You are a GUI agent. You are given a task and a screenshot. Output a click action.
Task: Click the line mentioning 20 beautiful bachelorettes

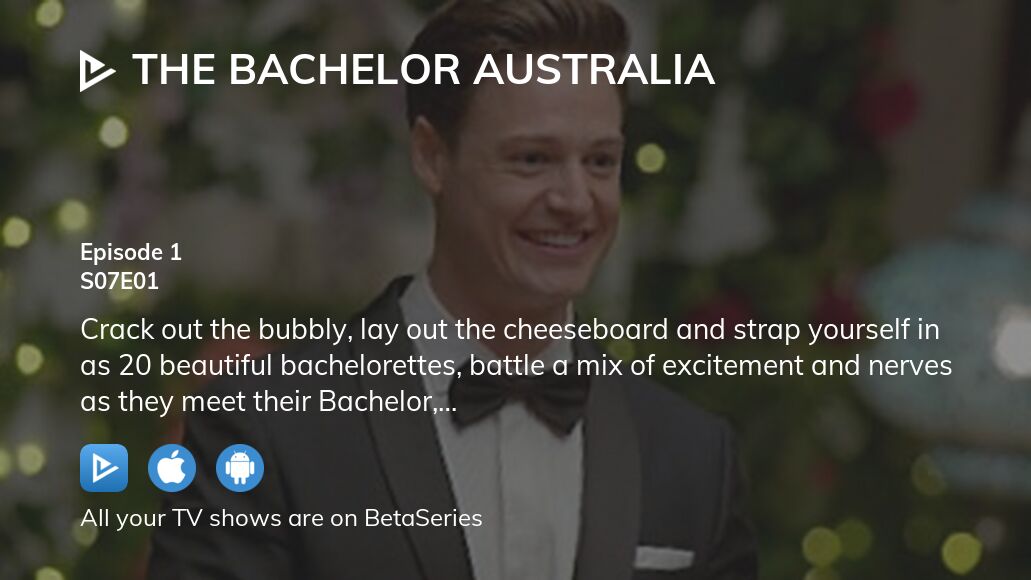[516, 366]
